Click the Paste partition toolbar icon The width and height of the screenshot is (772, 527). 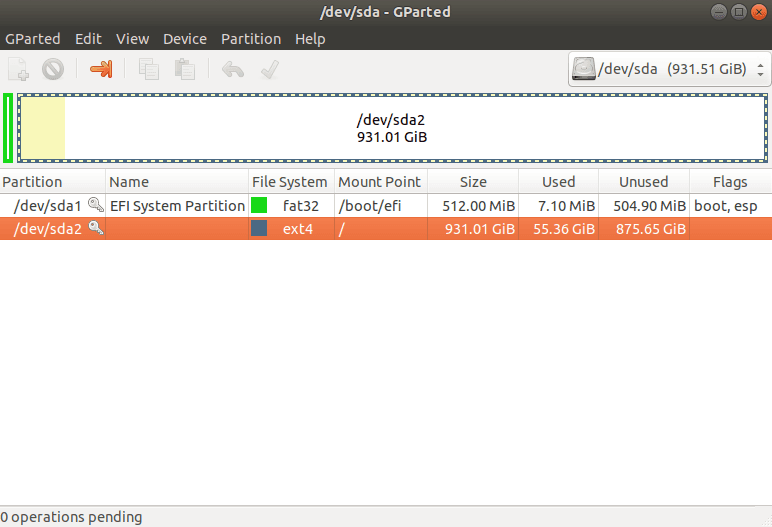184,69
